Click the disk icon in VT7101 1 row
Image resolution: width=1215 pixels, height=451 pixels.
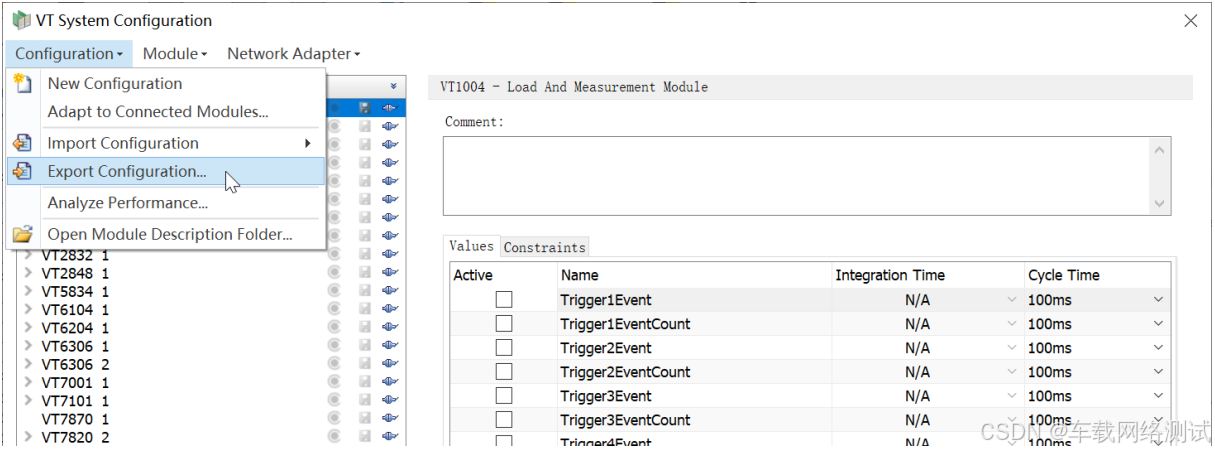click(x=364, y=401)
